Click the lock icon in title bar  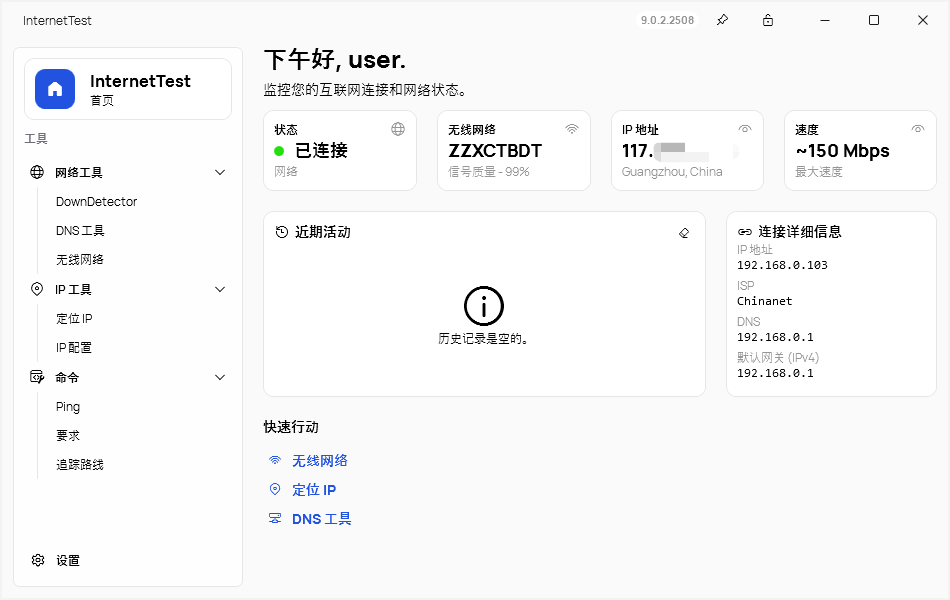pyautogui.click(x=768, y=20)
